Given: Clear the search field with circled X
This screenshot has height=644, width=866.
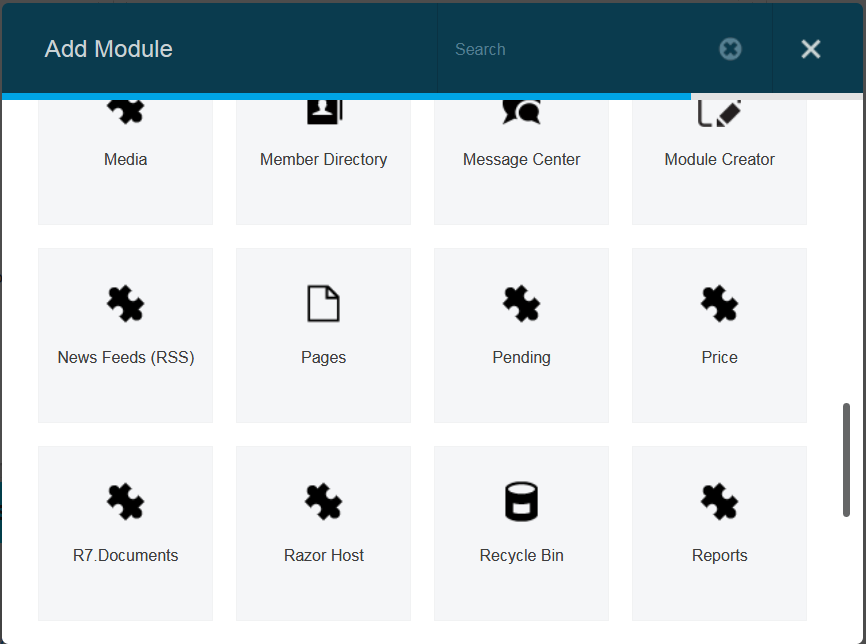Looking at the screenshot, I should (x=730, y=49).
